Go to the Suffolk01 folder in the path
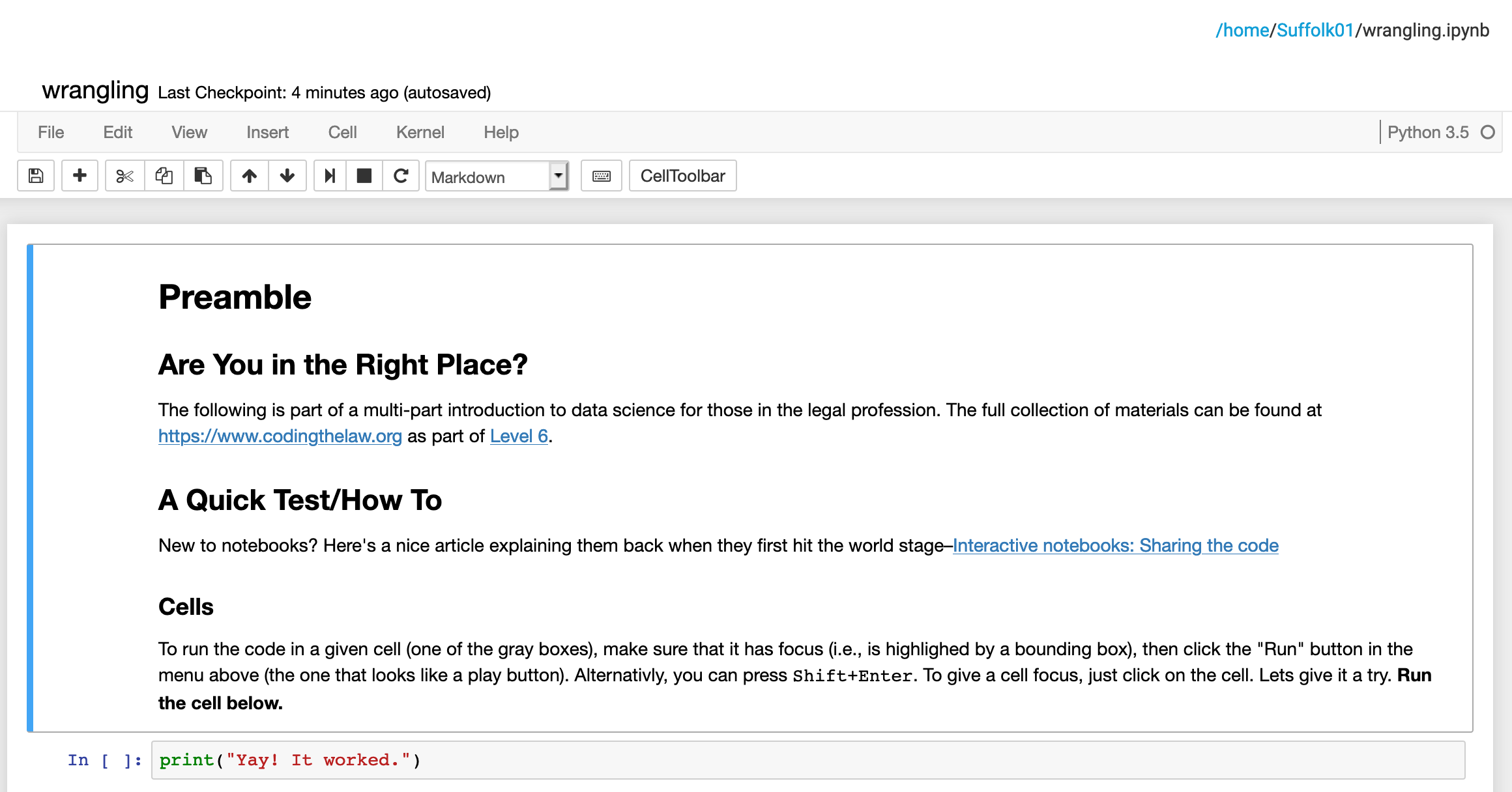1512x792 pixels. pyautogui.click(x=1315, y=30)
